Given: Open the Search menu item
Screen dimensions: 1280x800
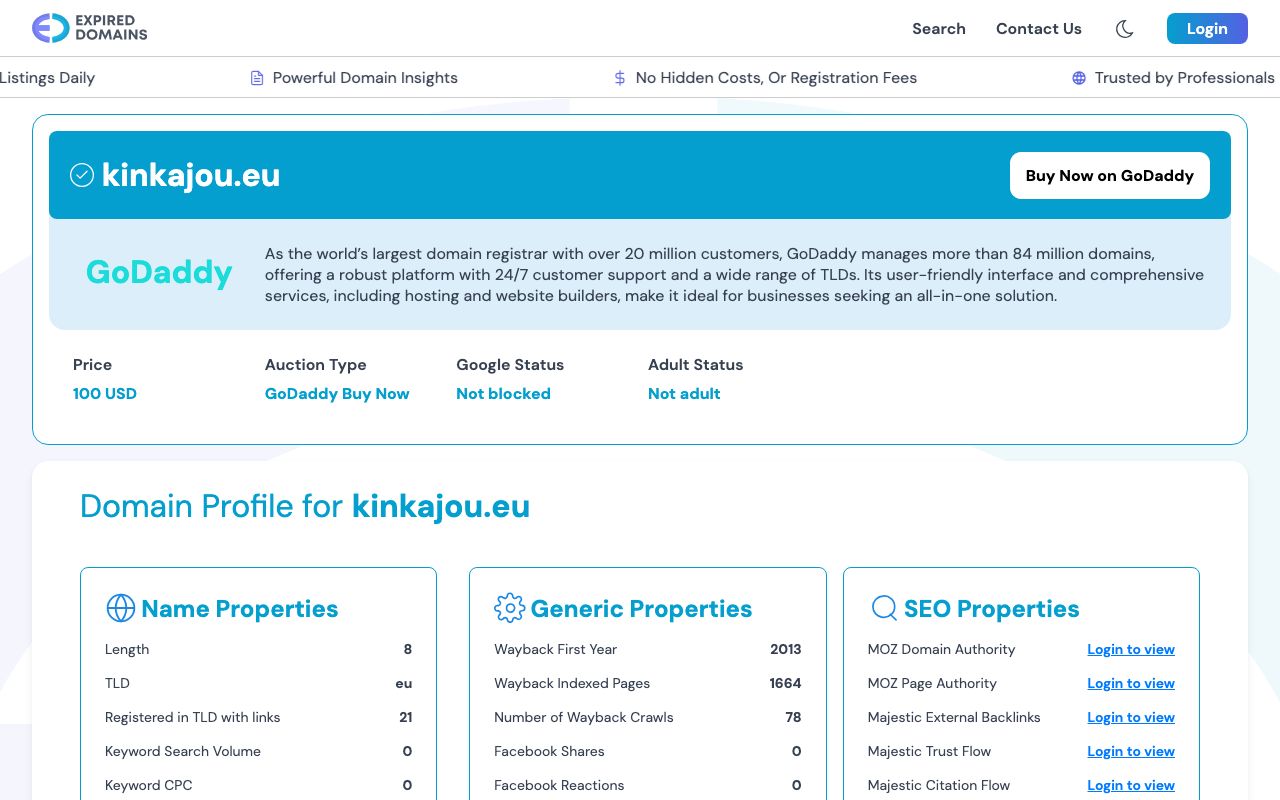Looking at the screenshot, I should [x=938, y=29].
